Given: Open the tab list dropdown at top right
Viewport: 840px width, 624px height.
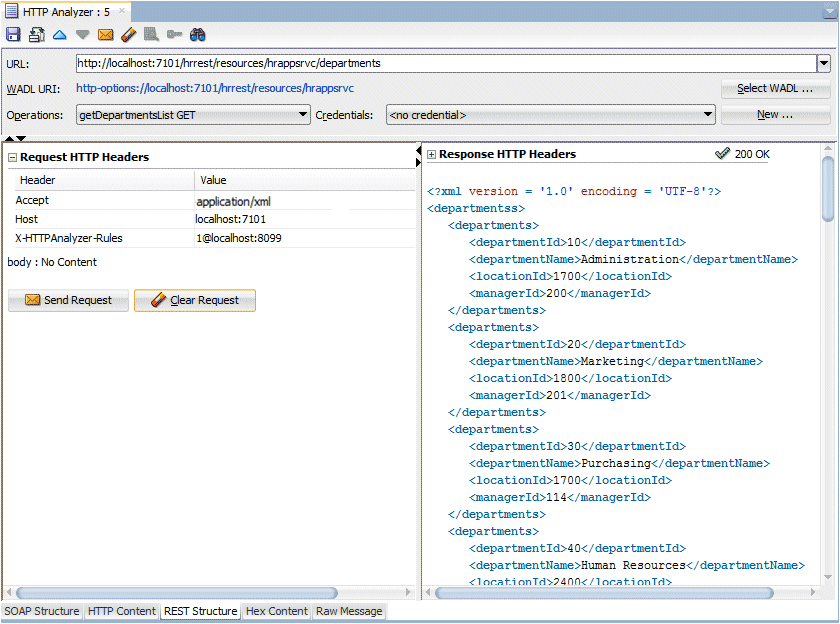Looking at the screenshot, I should [x=830, y=11].
